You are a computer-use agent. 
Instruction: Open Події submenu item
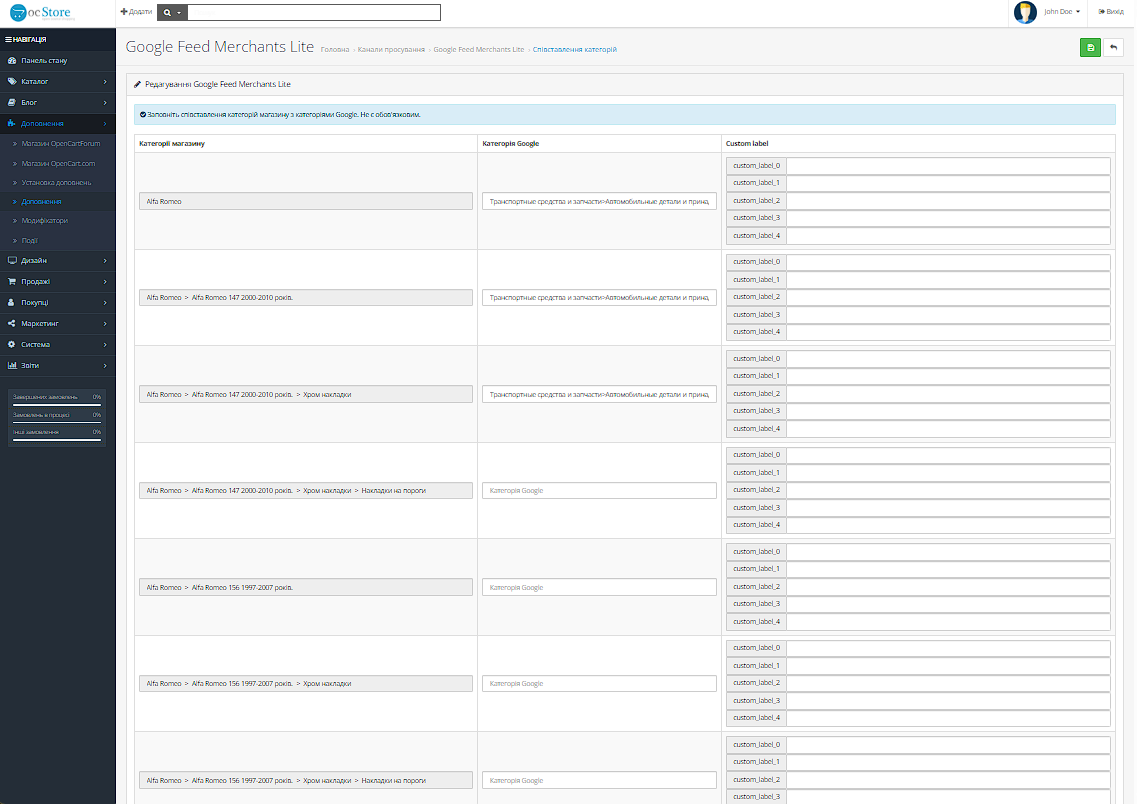[29, 241]
